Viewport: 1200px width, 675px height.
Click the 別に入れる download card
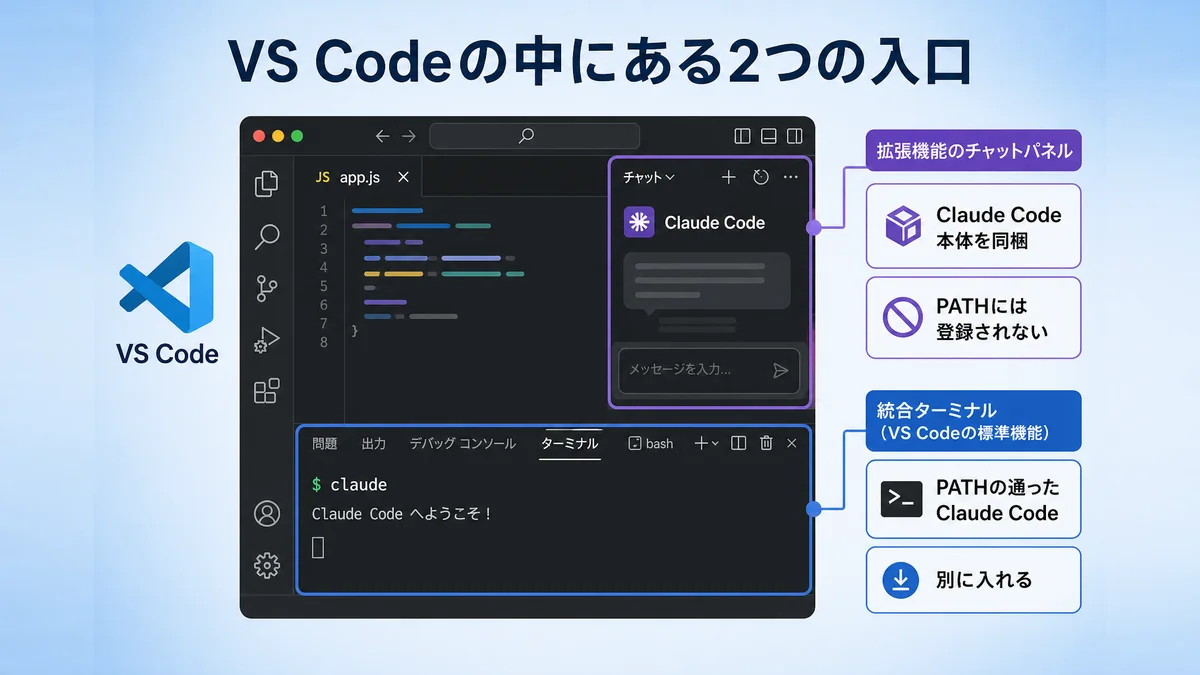coord(973,579)
